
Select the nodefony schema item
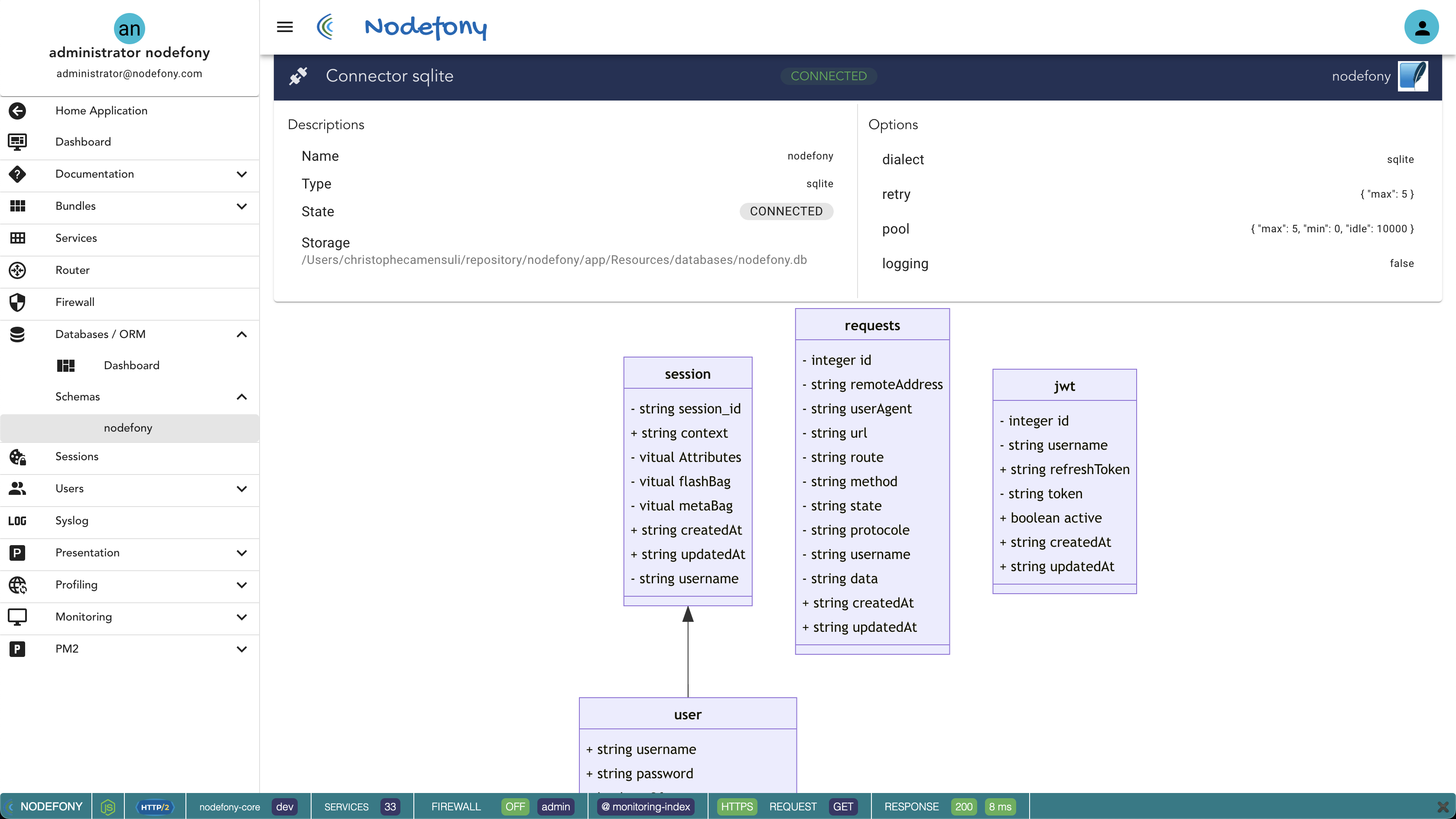click(128, 428)
